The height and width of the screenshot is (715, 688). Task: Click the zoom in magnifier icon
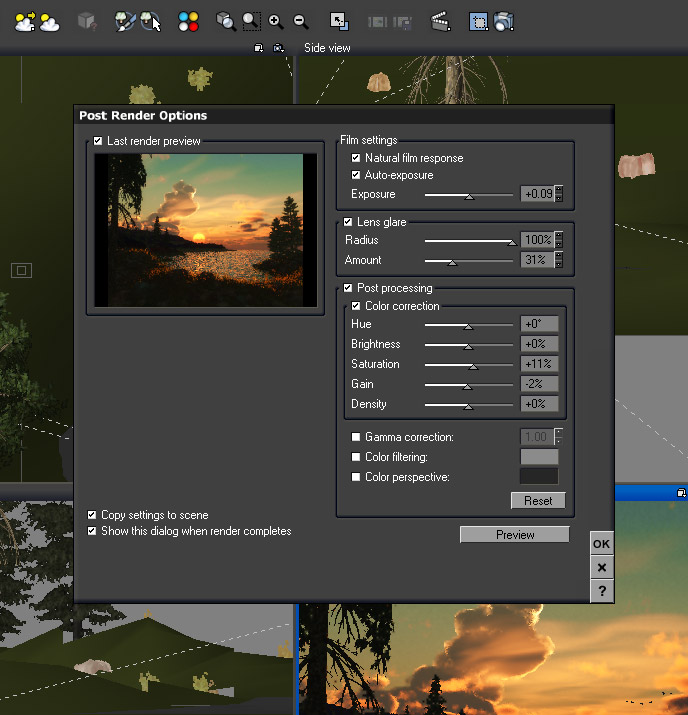276,20
